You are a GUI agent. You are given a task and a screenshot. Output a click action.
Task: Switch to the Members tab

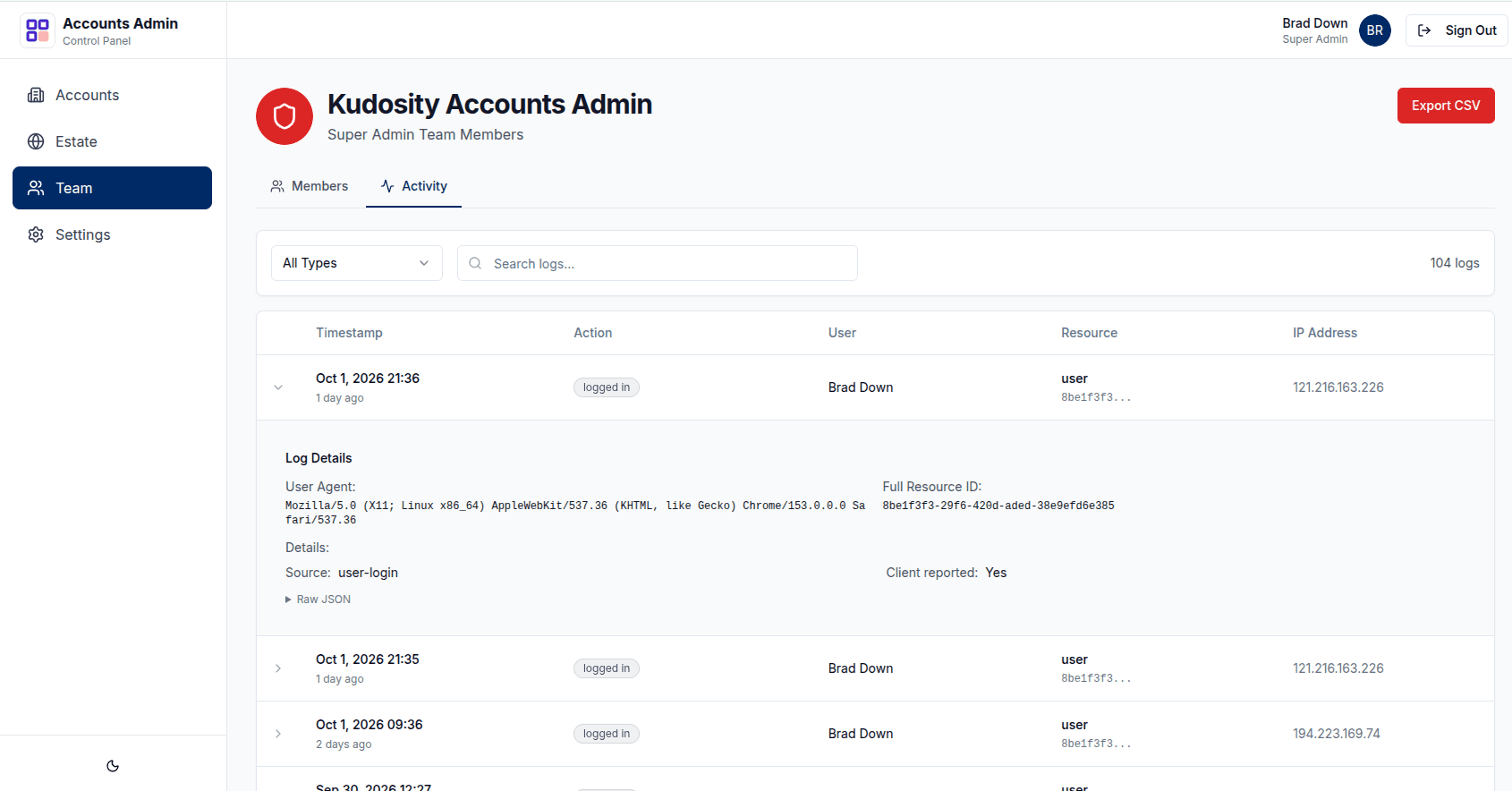310,186
